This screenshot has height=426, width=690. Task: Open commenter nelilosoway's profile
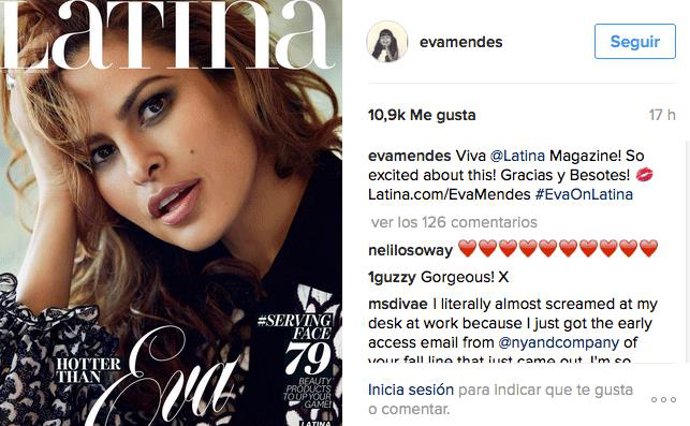pyautogui.click(x=410, y=250)
